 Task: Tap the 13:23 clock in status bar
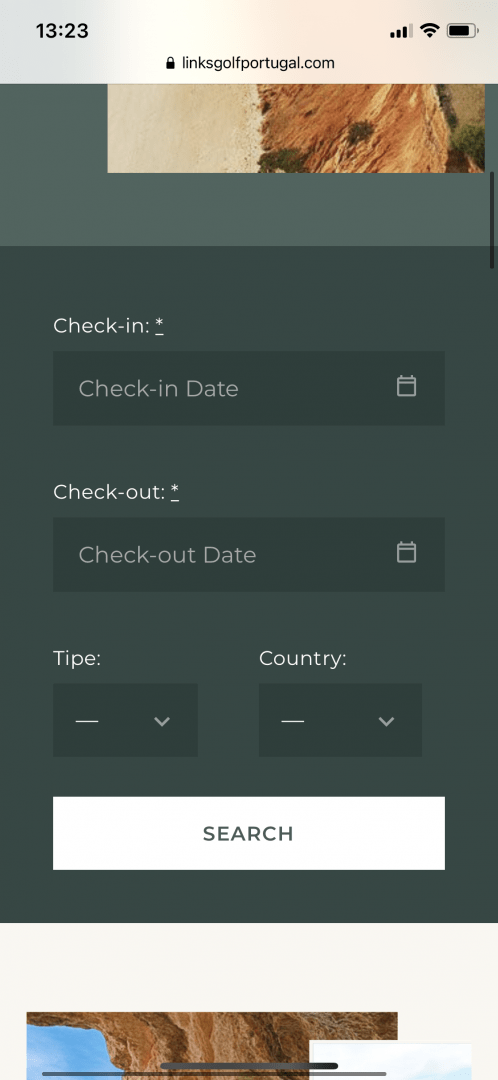[x=62, y=31]
